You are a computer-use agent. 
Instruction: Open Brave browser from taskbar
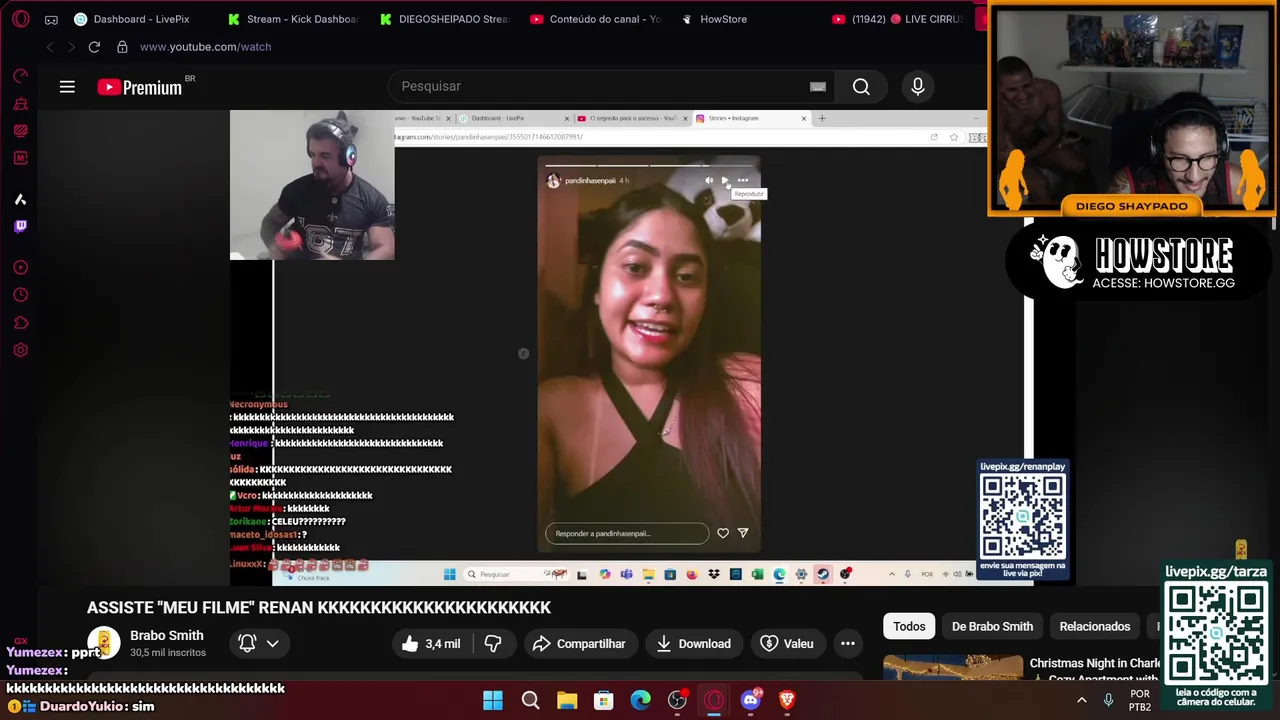787,701
